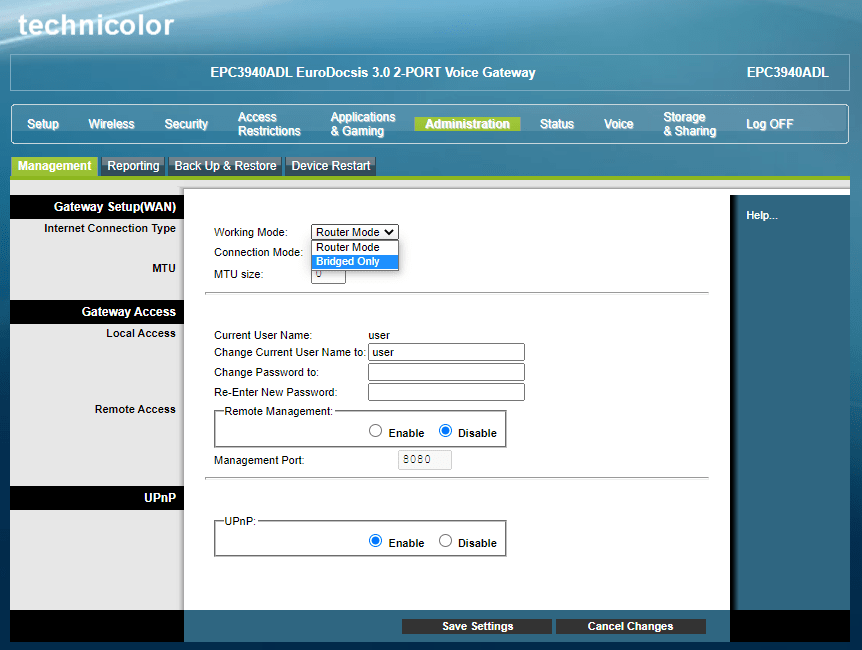Open the Wireless menu
This screenshot has height=650, width=862.
[x=111, y=124]
